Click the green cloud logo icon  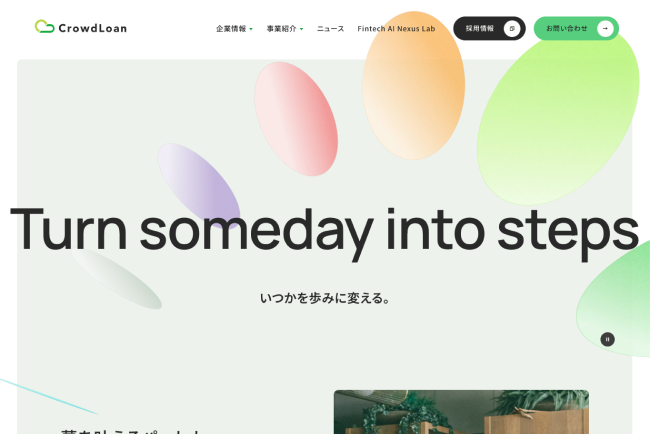[x=44, y=27]
